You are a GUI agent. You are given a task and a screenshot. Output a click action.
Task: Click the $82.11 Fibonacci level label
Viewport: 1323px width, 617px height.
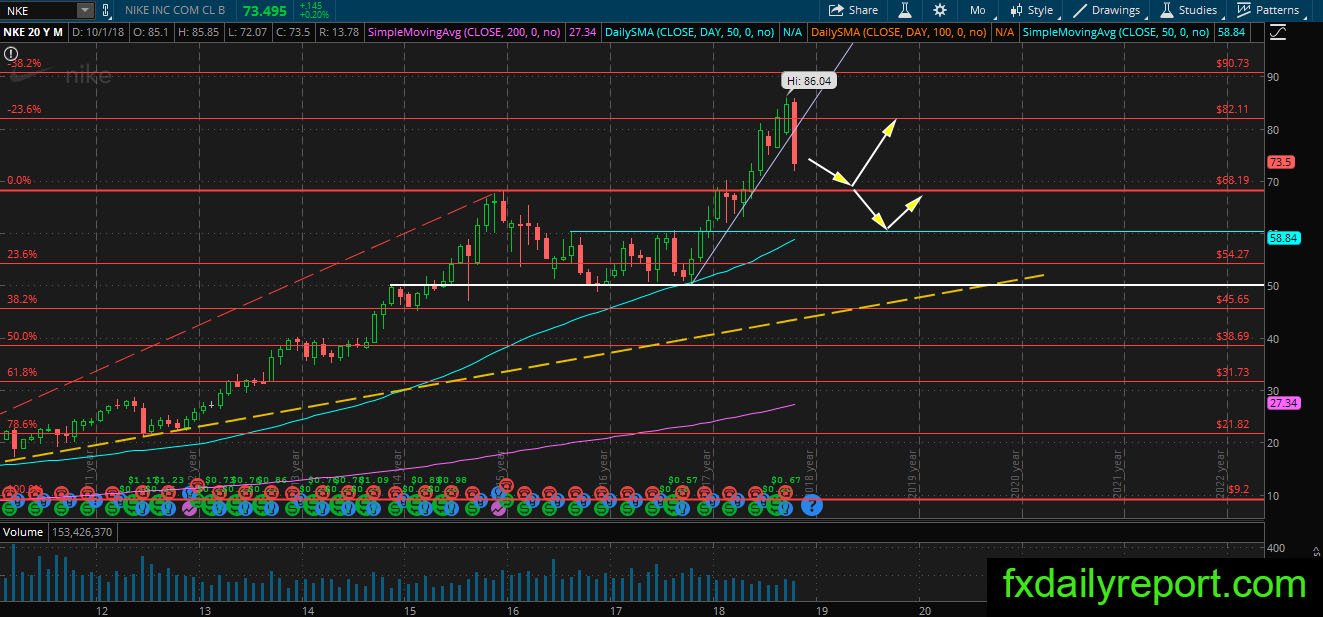[1233, 109]
